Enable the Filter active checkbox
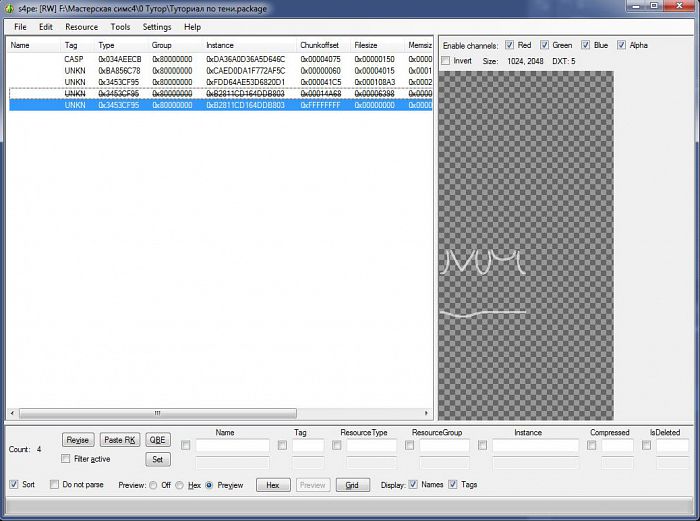 click(x=66, y=459)
